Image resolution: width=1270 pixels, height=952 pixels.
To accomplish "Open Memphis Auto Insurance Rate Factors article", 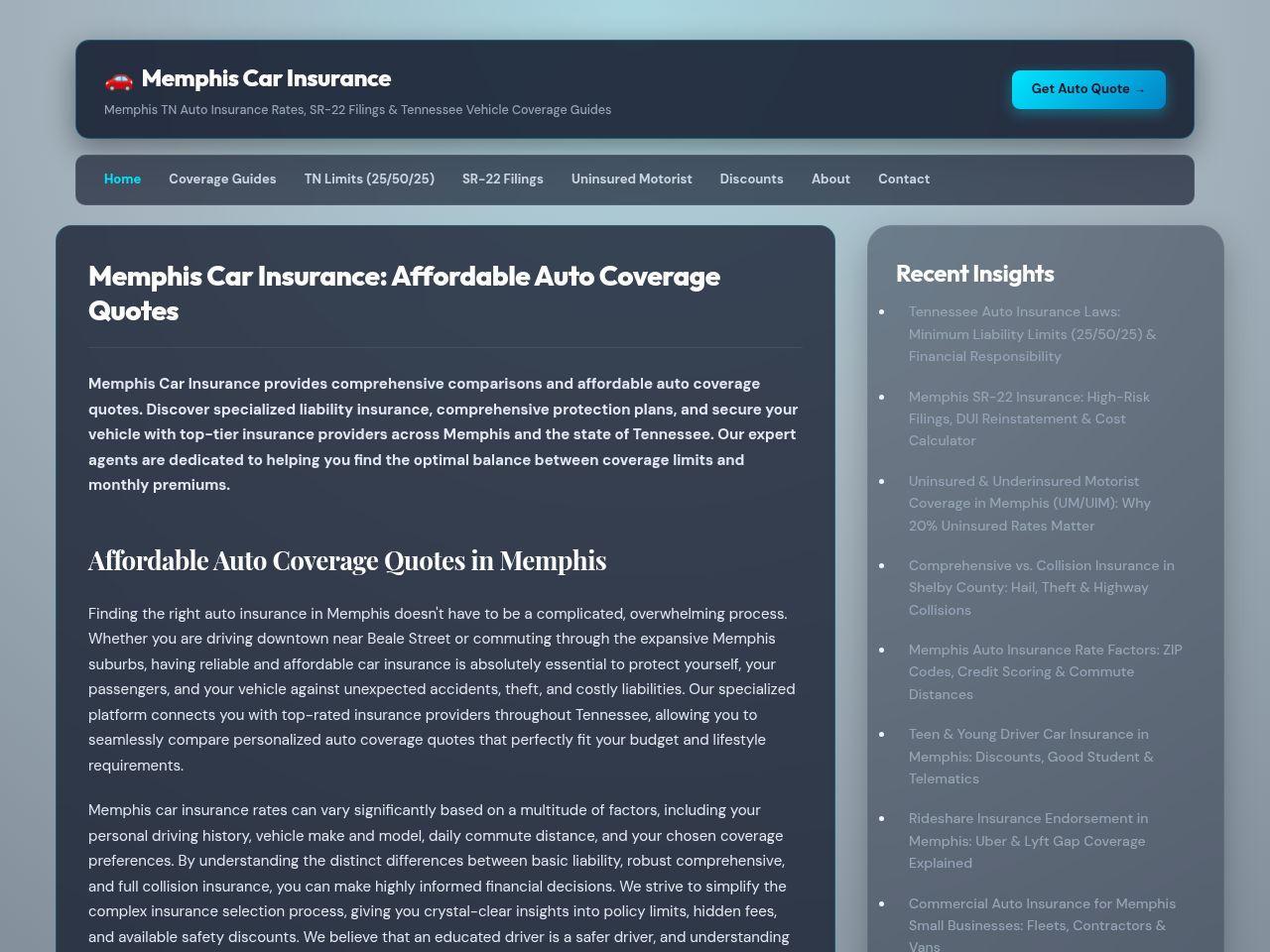I will click(x=1046, y=672).
